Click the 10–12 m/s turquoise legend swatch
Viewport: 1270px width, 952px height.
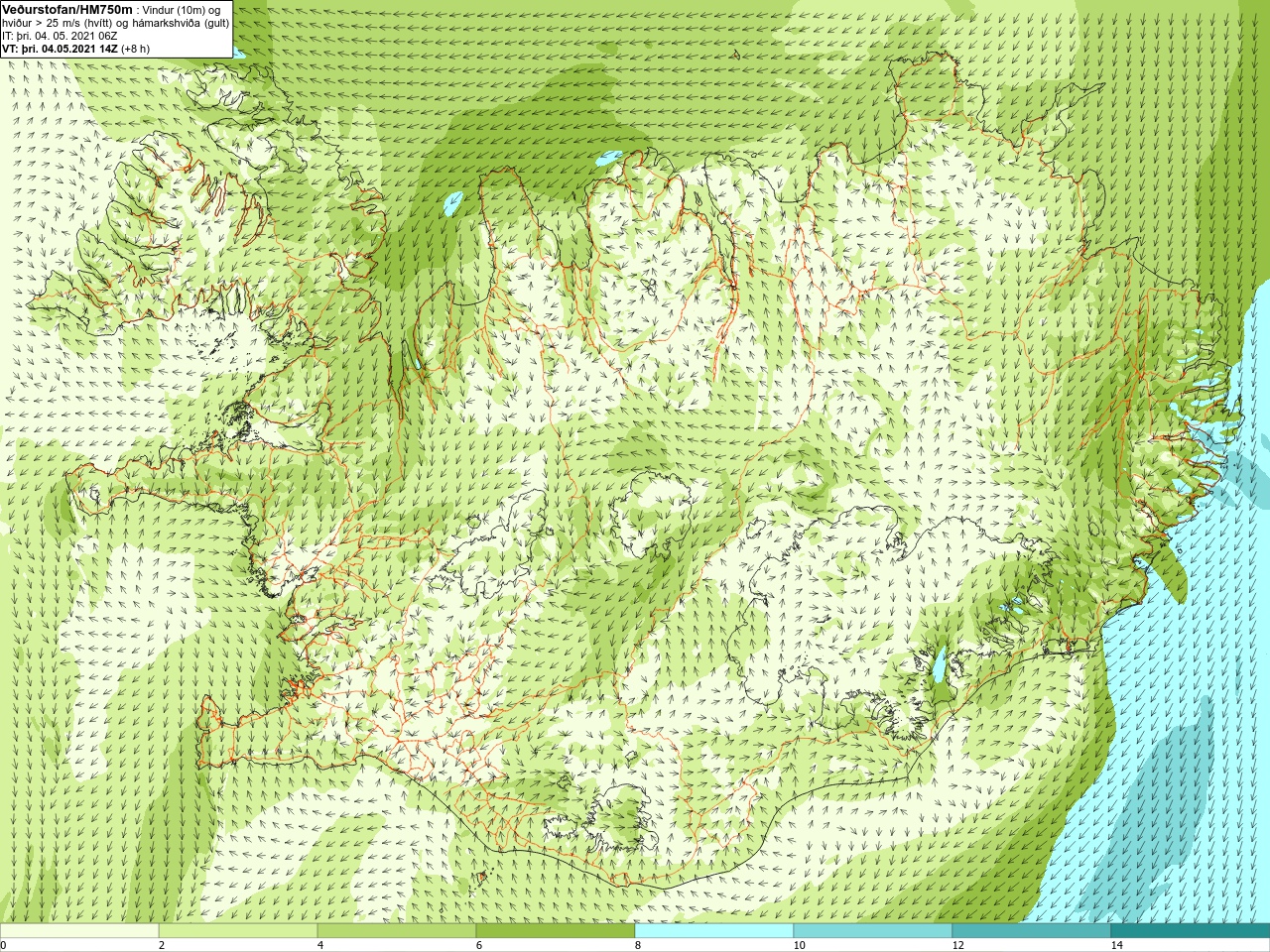(x=873, y=931)
